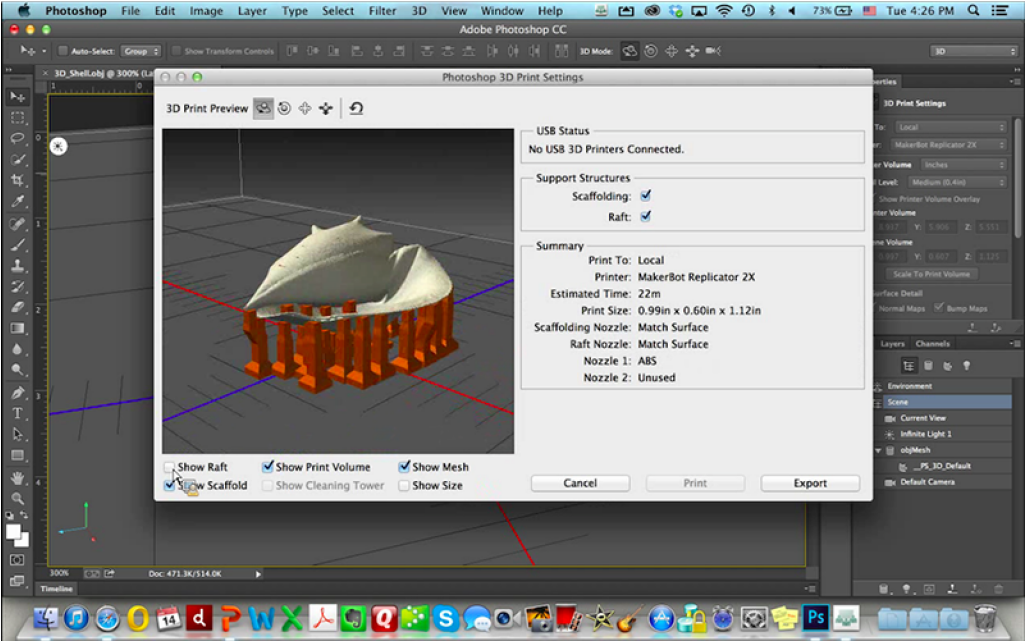Screen dimensions: 1025x641
Task: Open the Medium detail level dropdown
Action: 958,182
